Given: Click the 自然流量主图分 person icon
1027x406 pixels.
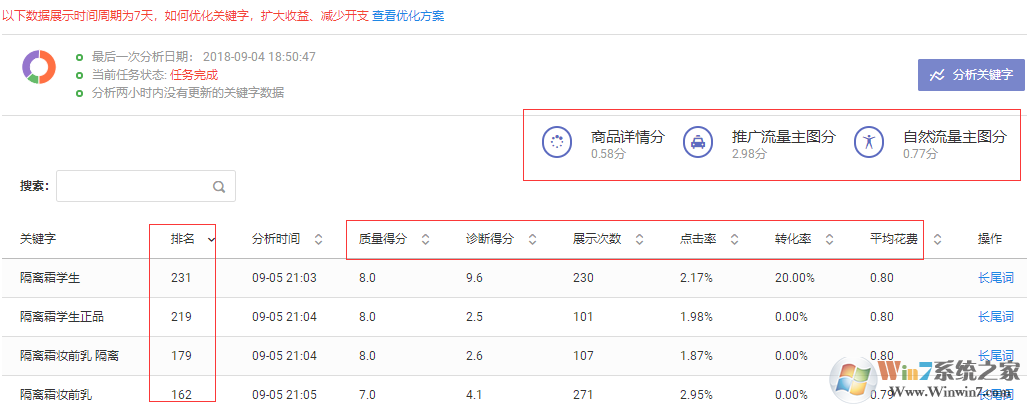Looking at the screenshot, I should point(869,143).
